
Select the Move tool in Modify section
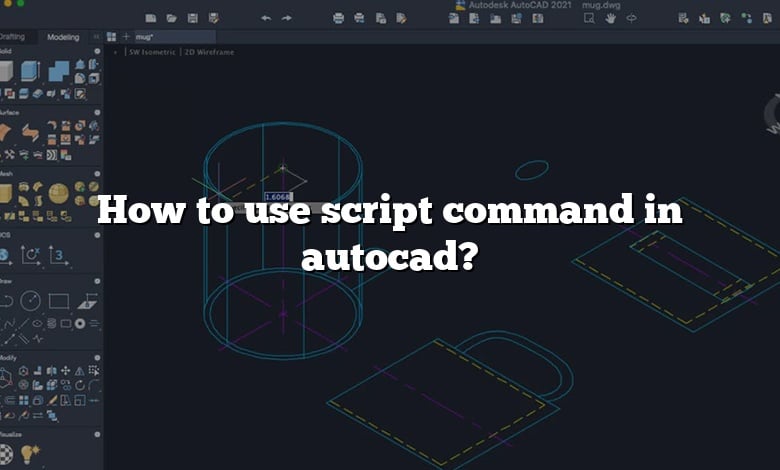65,371
